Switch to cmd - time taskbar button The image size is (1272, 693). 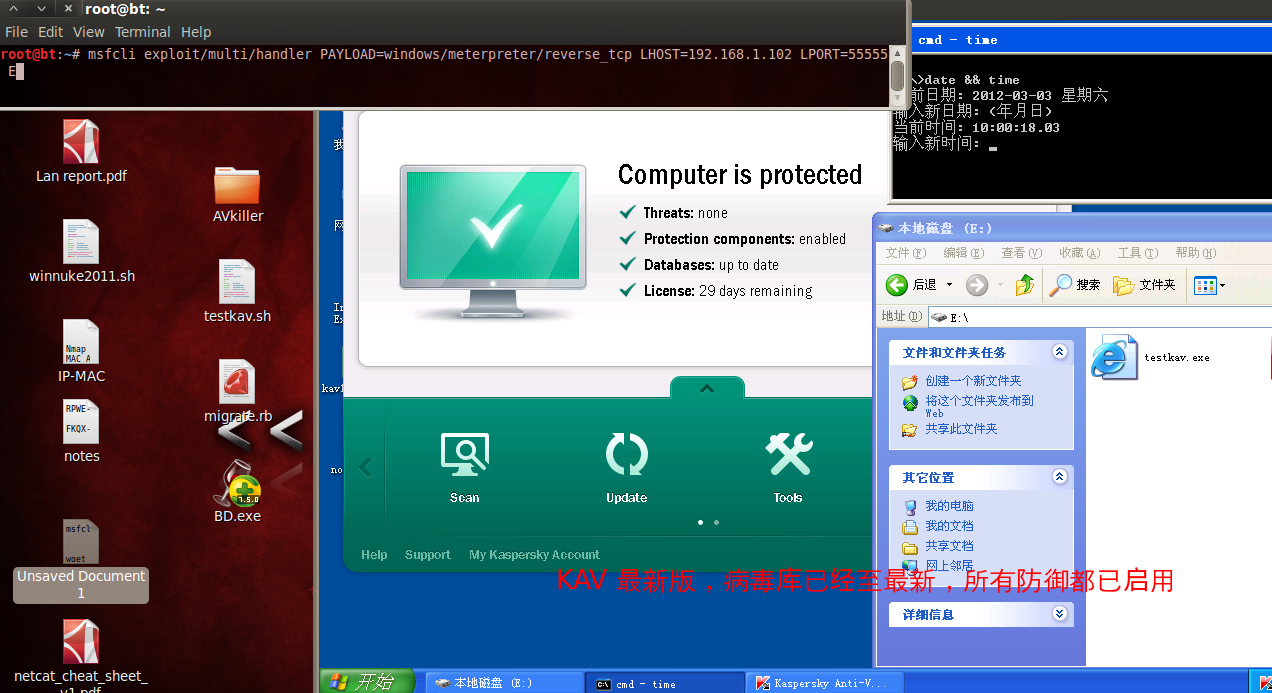pyautogui.click(x=664, y=683)
